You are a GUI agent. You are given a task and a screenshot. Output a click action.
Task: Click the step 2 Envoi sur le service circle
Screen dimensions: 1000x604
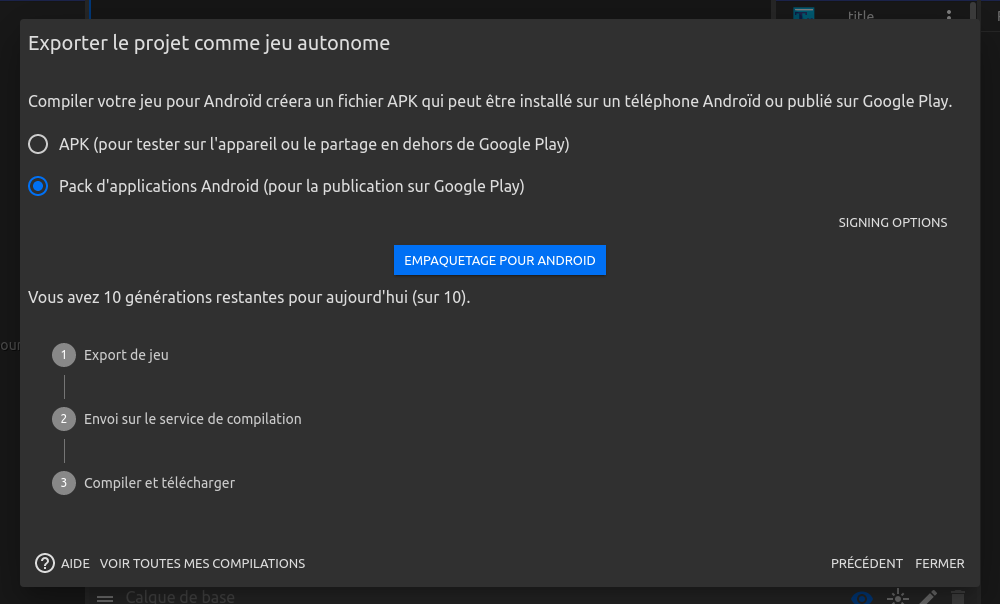tap(64, 419)
